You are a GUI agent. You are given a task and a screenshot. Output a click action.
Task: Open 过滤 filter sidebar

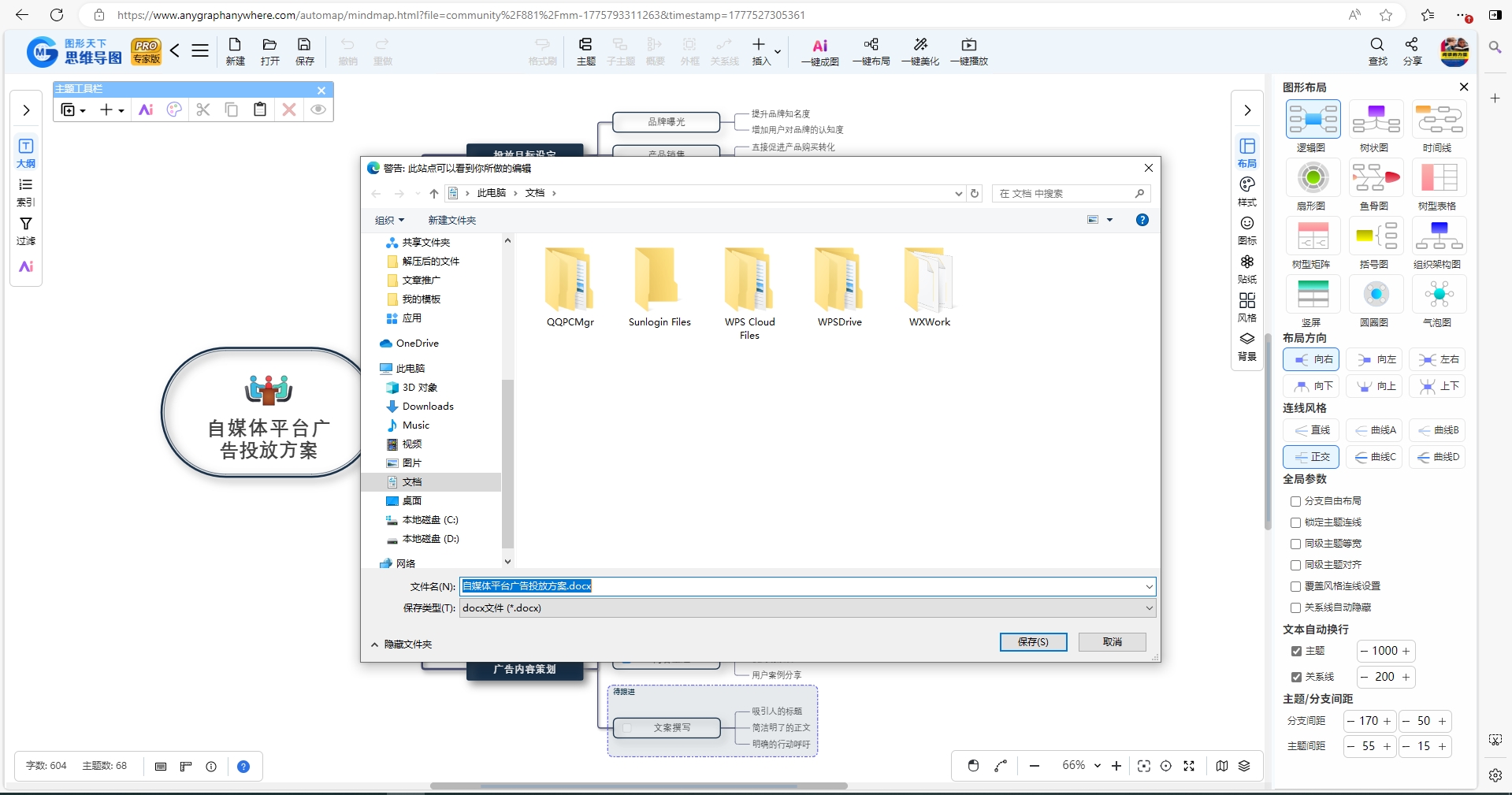tap(26, 231)
